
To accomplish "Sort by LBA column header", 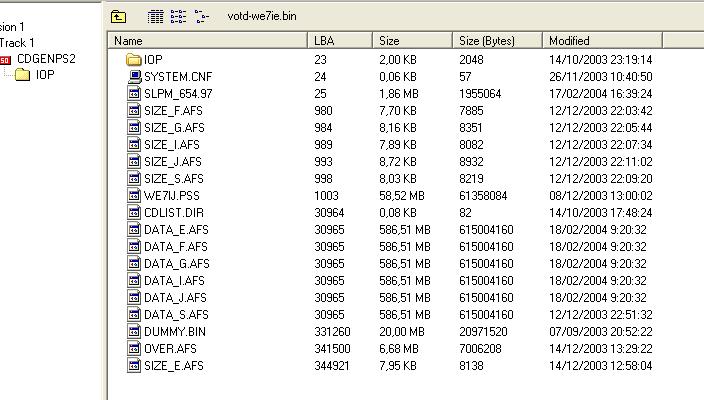I will (x=340, y=40).
